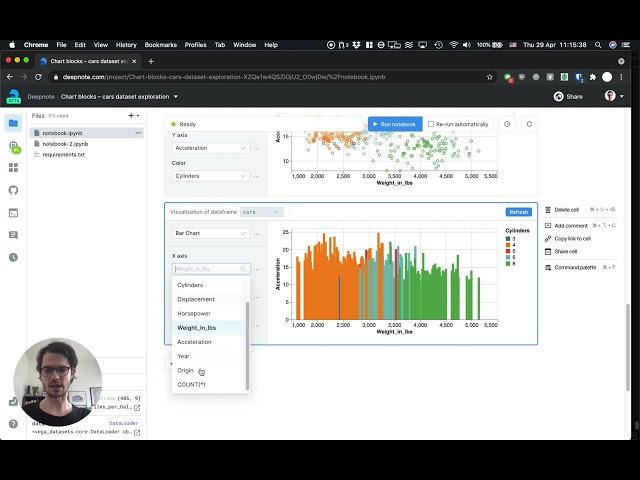Click the restart kernel circular arrow icon

click(529, 124)
